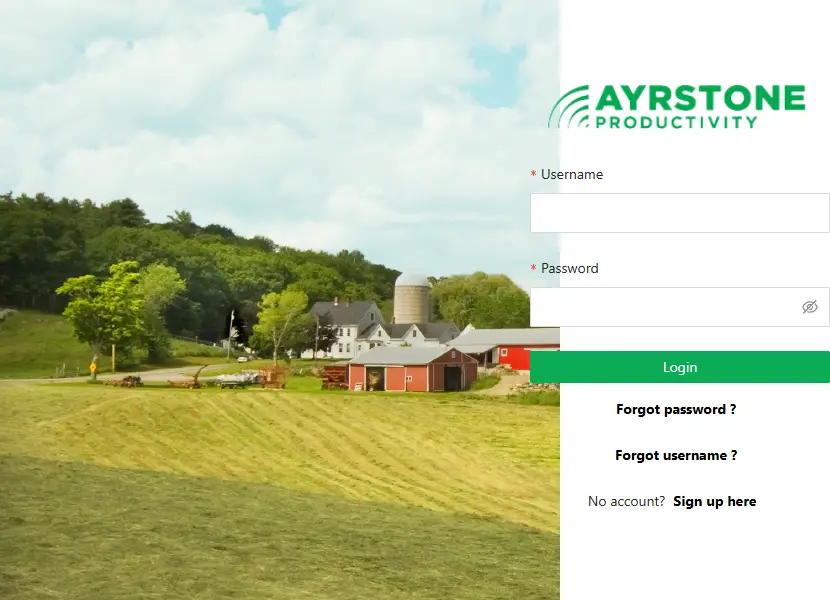Click the green Login button

pyautogui.click(x=680, y=367)
